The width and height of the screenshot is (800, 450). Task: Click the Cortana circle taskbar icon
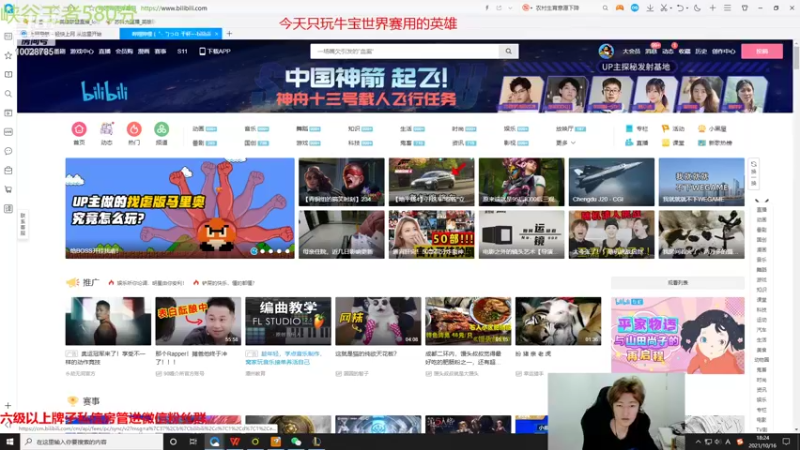[x=173, y=442]
